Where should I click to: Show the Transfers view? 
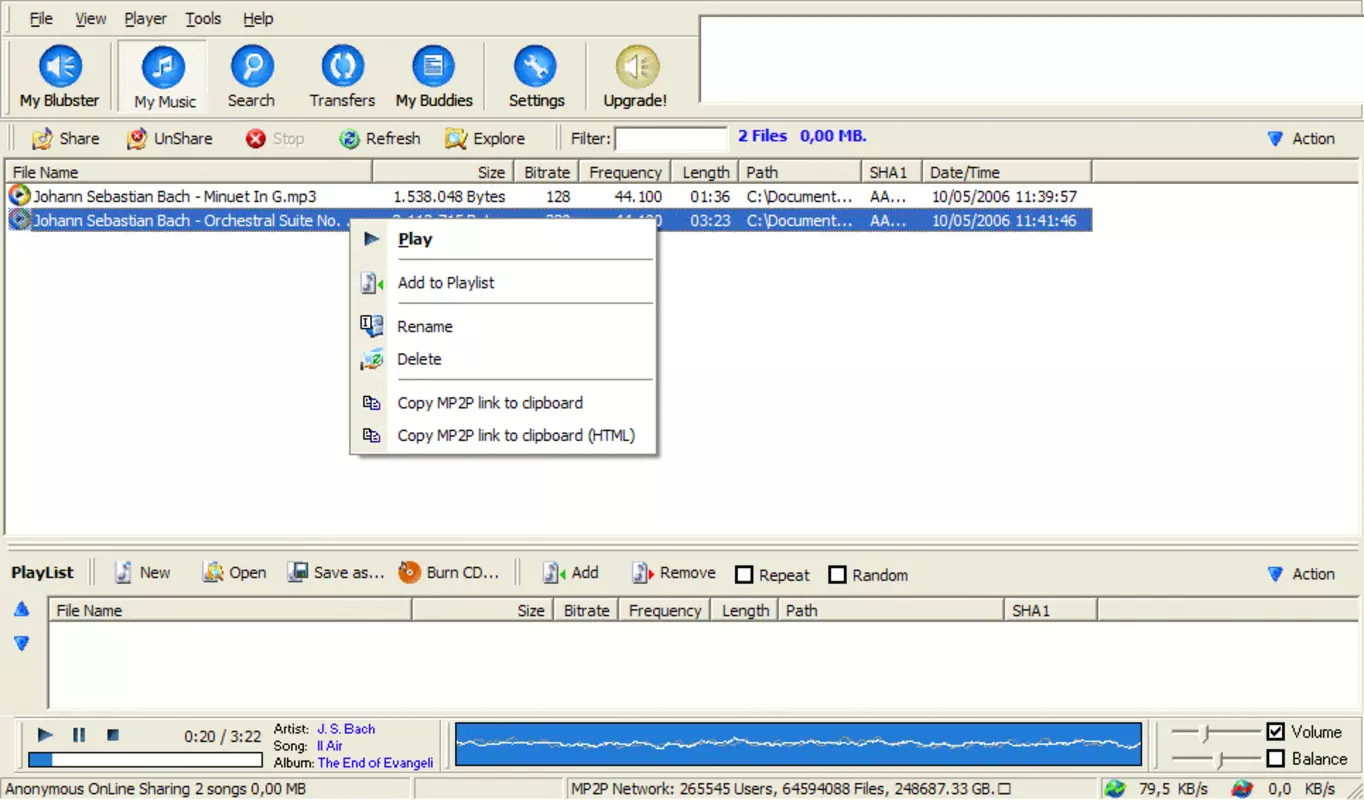(342, 76)
